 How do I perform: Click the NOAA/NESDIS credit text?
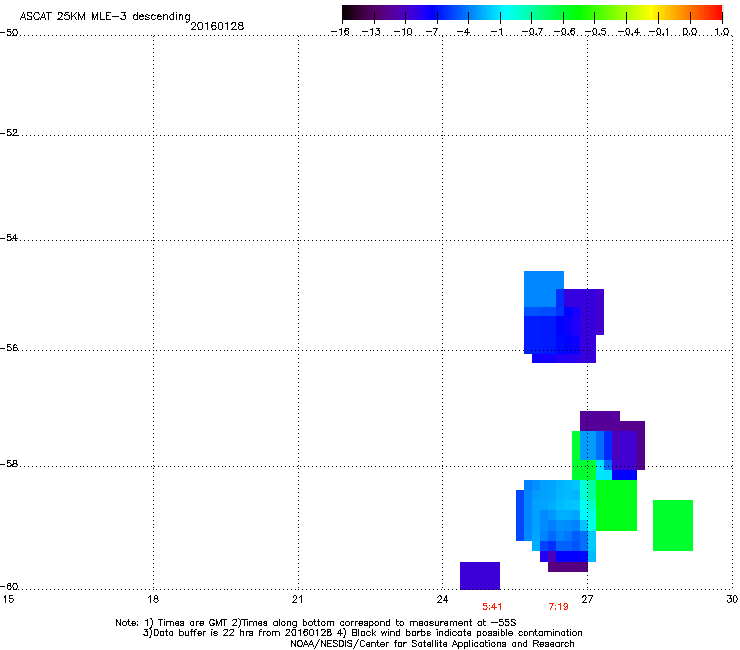(x=432, y=644)
